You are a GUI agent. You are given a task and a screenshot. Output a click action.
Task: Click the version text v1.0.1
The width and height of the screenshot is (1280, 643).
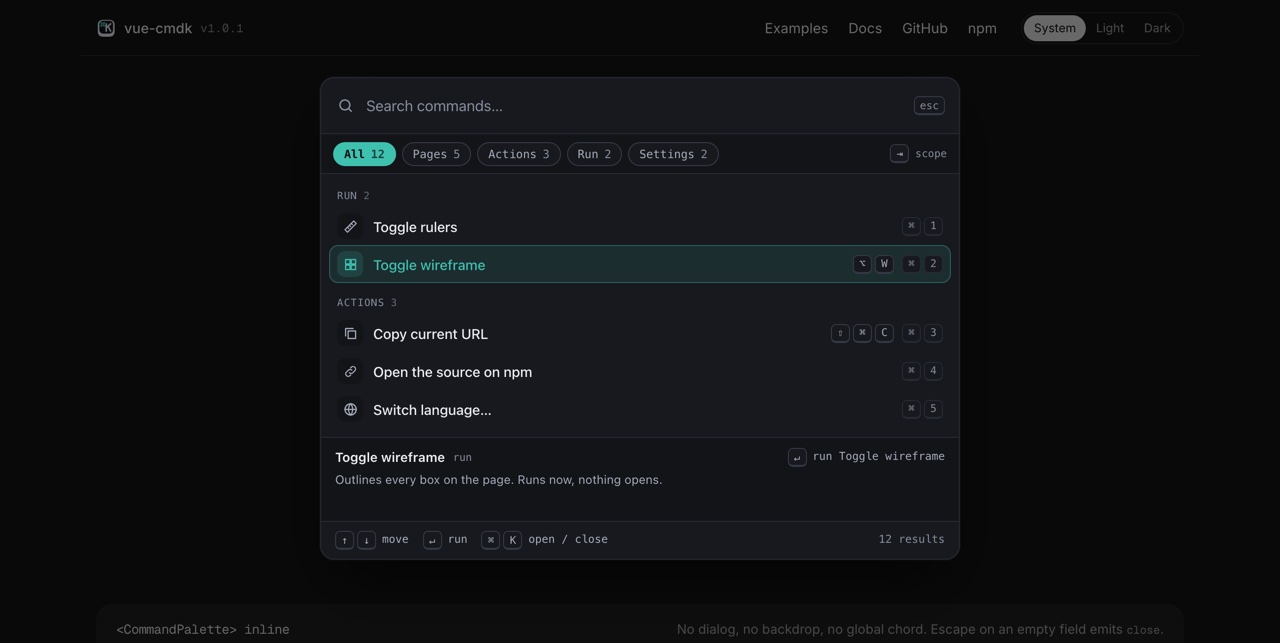(x=222, y=29)
